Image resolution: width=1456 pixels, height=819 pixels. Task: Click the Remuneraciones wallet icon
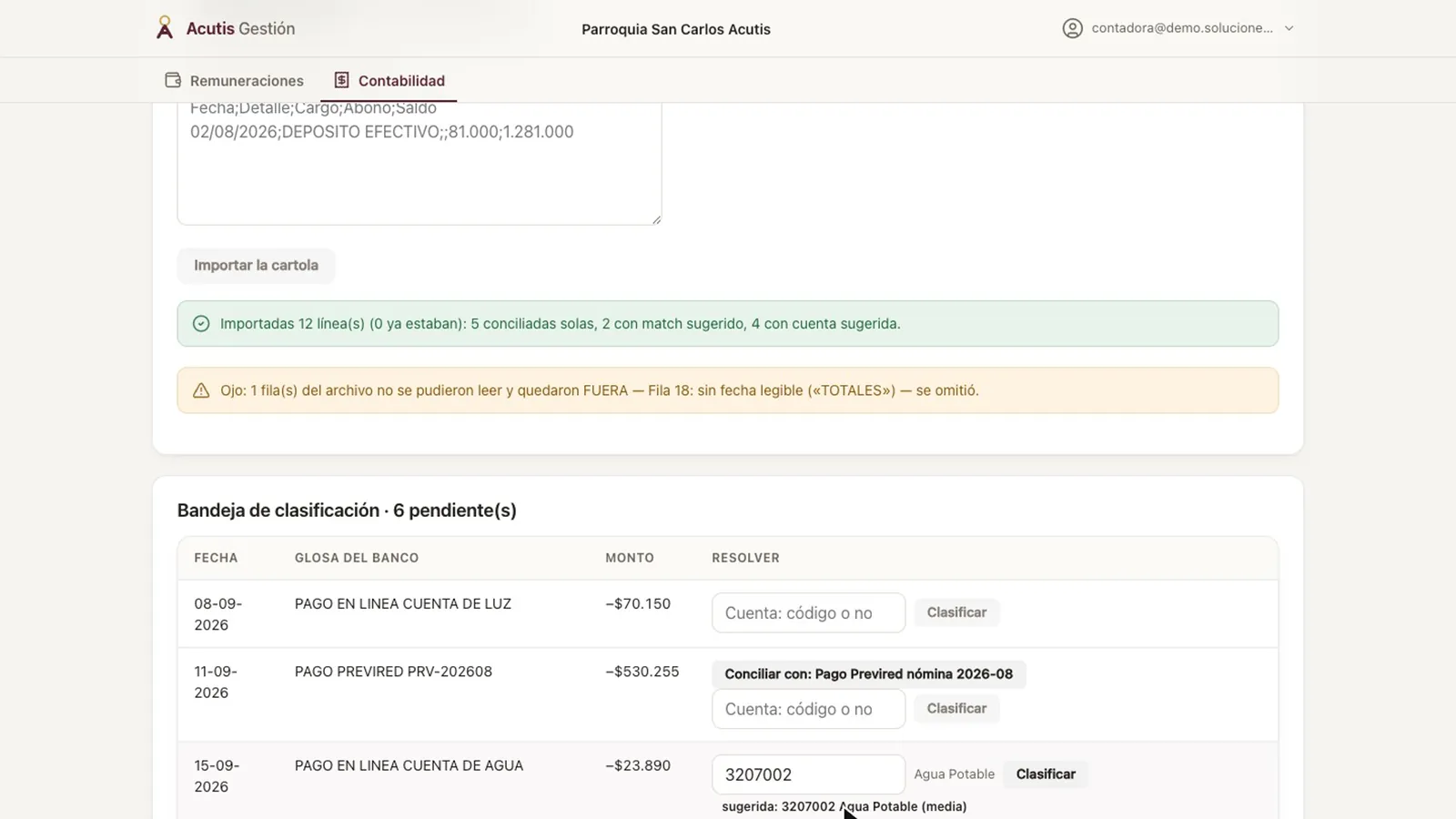tap(173, 80)
